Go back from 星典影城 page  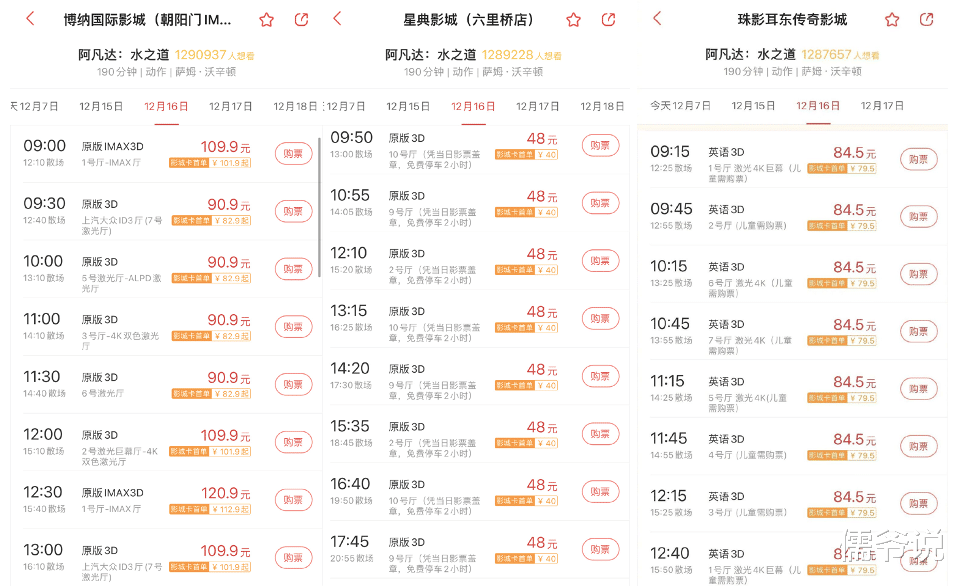click(337, 18)
